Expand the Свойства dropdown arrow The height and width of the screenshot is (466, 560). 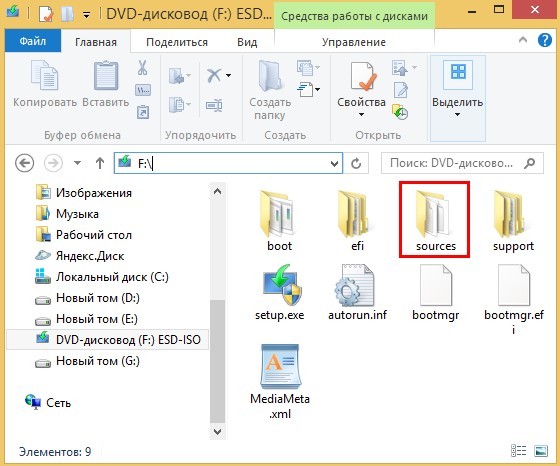point(361,115)
